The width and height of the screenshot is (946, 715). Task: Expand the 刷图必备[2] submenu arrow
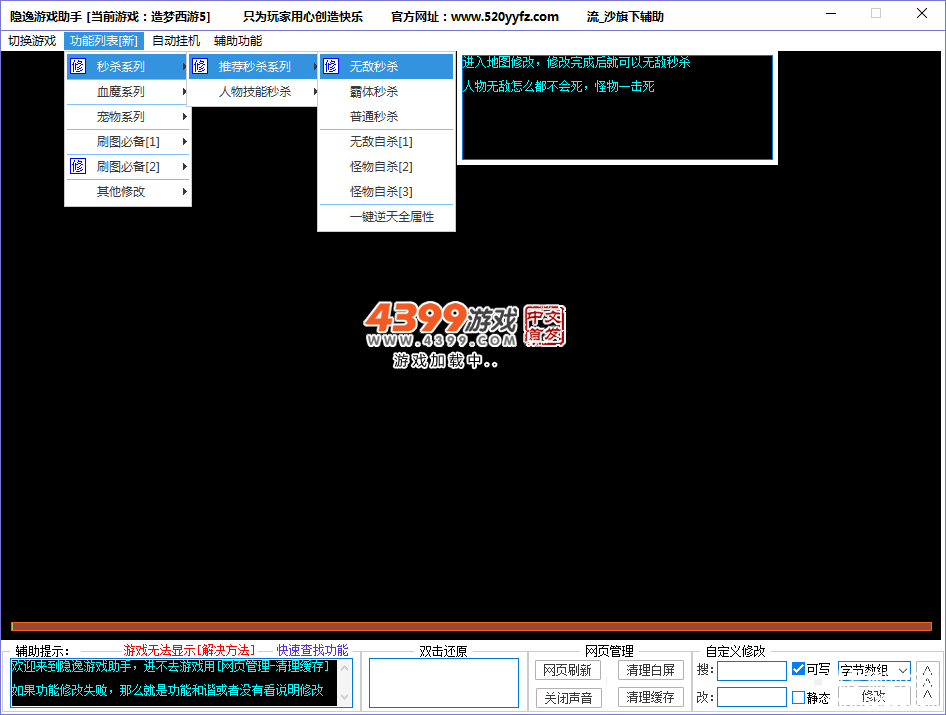(x=185, y=167)
